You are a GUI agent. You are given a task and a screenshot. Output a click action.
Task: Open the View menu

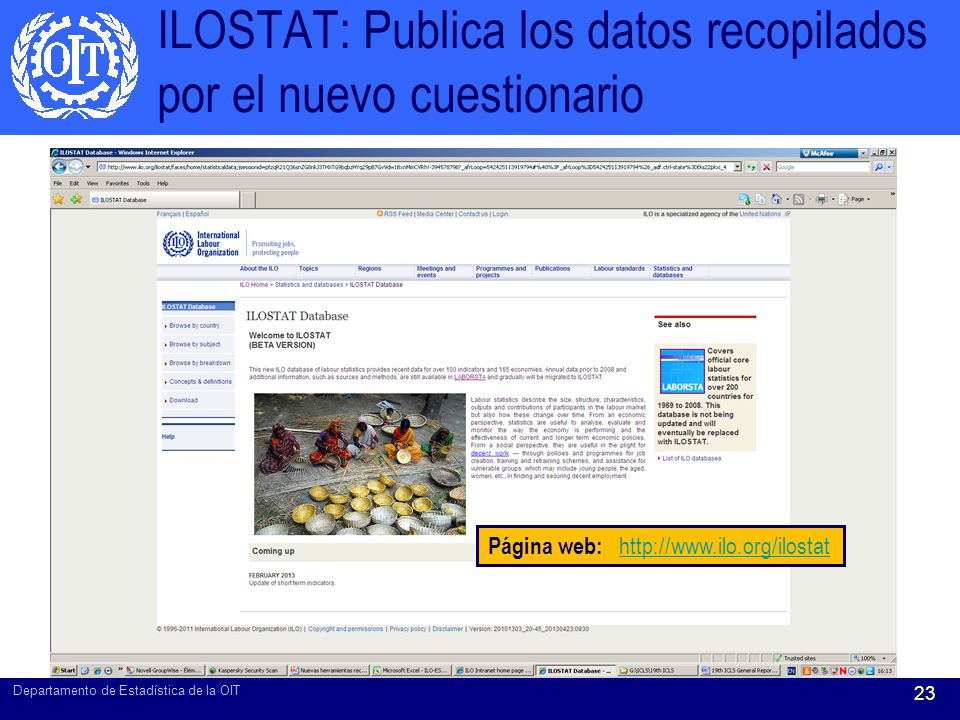pyautogui.click(x=92, y=183)
